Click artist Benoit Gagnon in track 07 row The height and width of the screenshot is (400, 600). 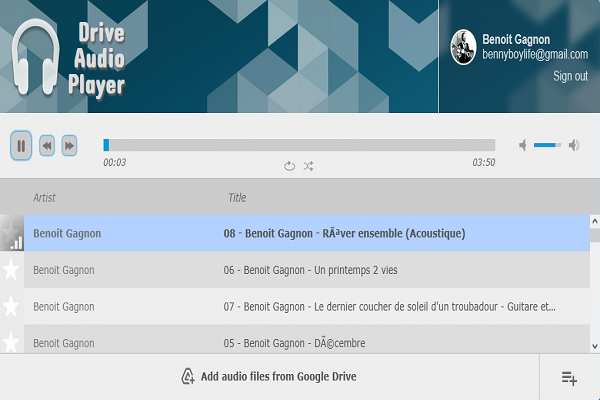pos(64,307)
